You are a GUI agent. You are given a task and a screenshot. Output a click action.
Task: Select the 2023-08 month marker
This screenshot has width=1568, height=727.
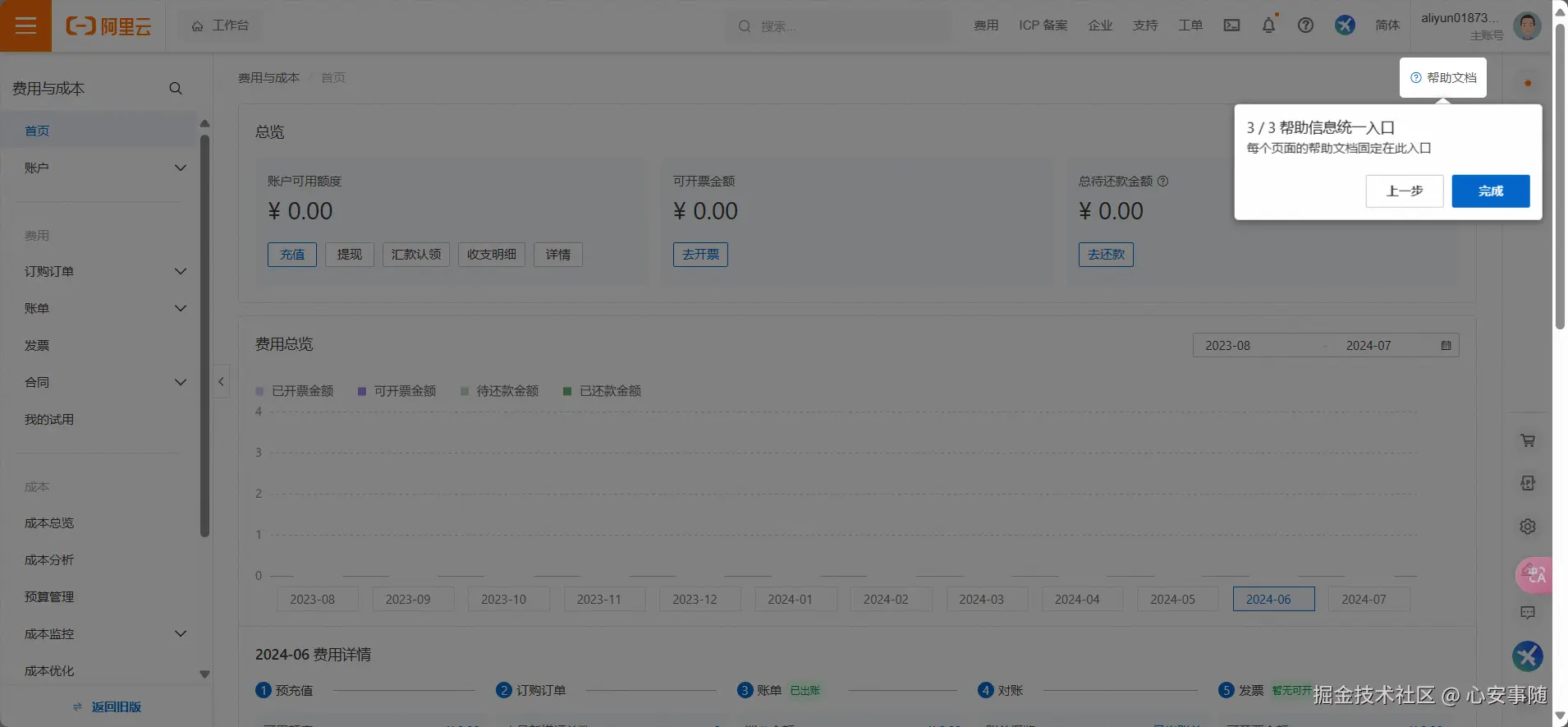coord(317,599)
